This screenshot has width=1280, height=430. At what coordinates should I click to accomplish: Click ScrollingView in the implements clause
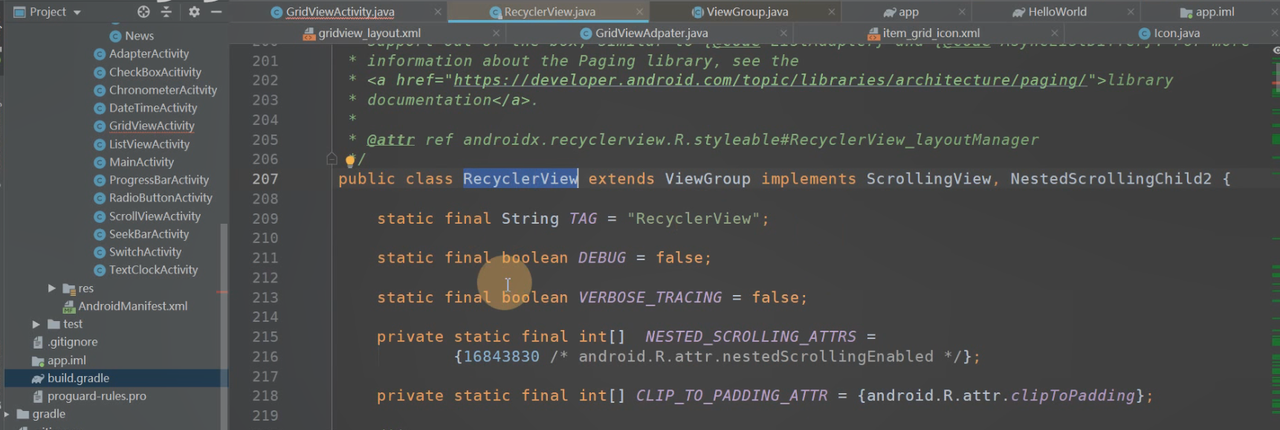pyautogui.click(x=929, y=179)
